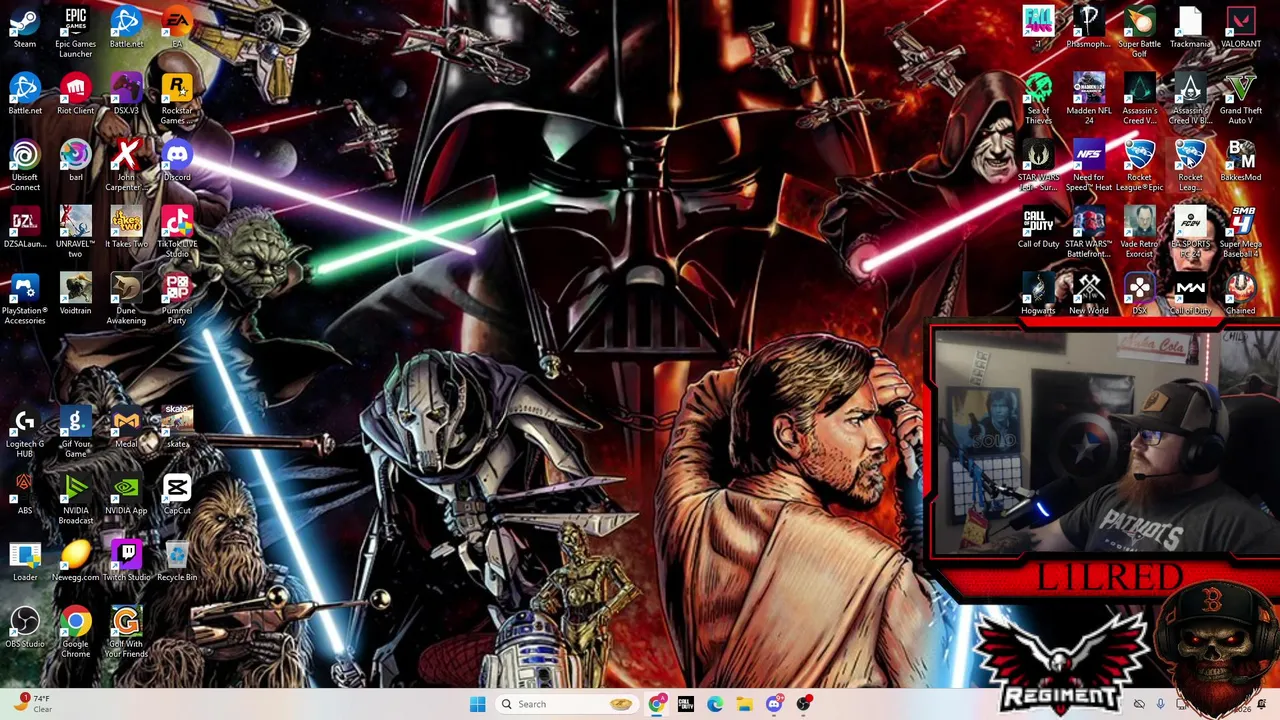This screenshot has height=720, width=1280.
Task: Select STAR WARS Battlefront shortcut
Action: coord(1089,232)
